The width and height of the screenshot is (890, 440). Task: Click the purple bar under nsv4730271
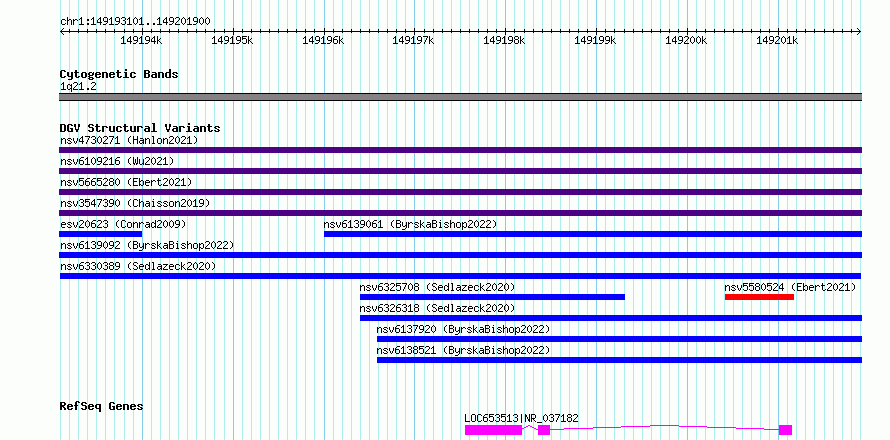460,150
